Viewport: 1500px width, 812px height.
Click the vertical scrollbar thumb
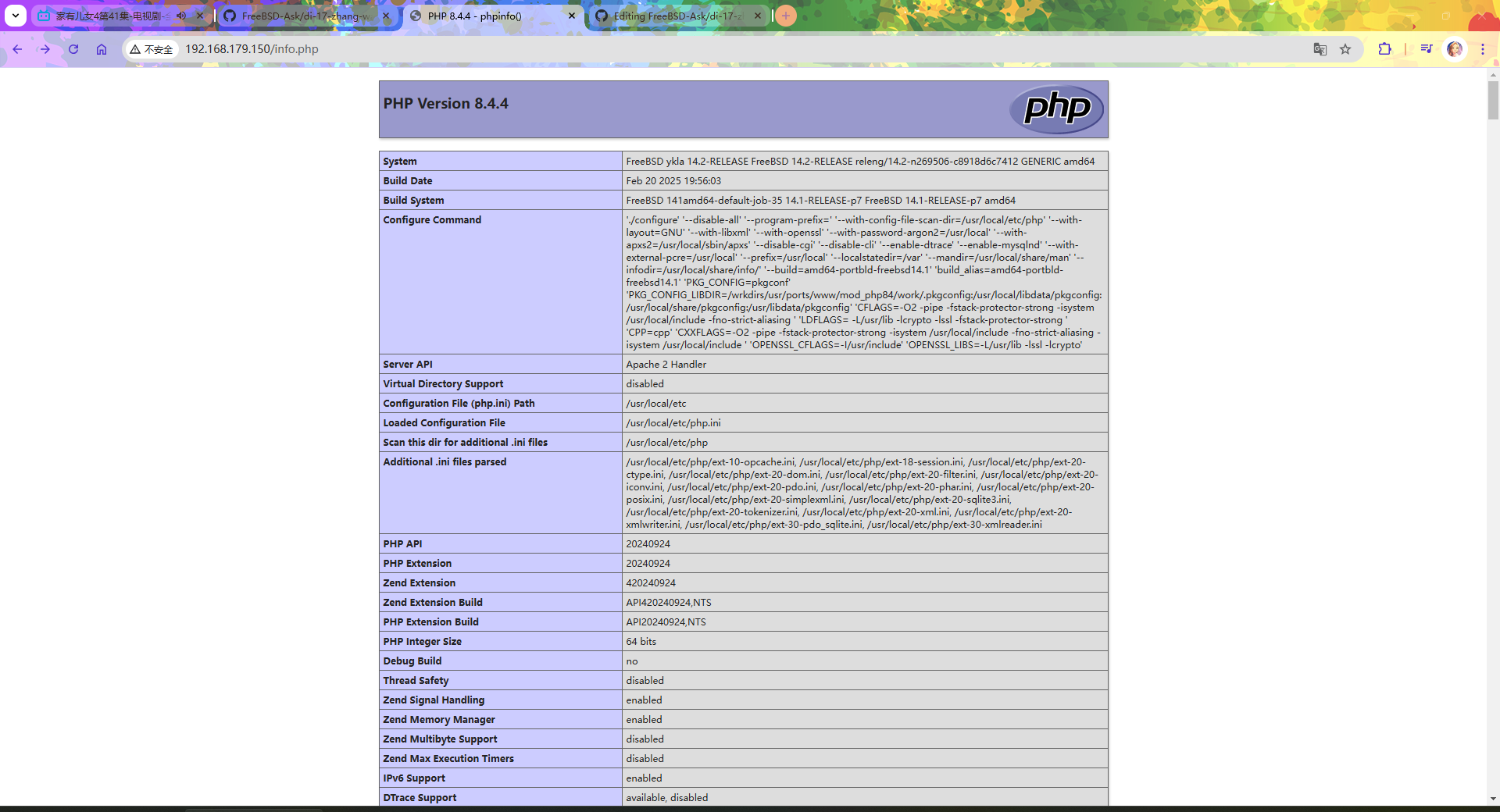1493,100
